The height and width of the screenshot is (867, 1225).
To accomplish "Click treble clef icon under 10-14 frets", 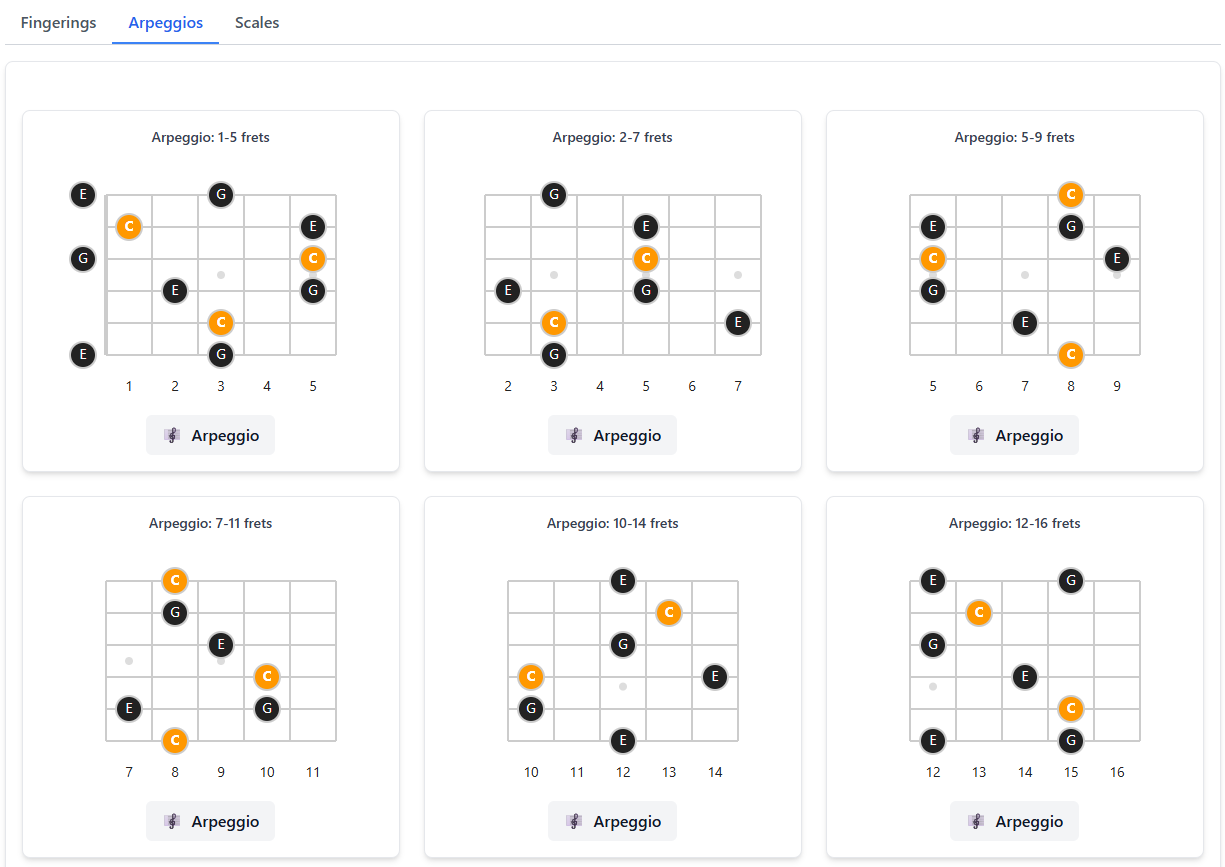I will point(575,821).
